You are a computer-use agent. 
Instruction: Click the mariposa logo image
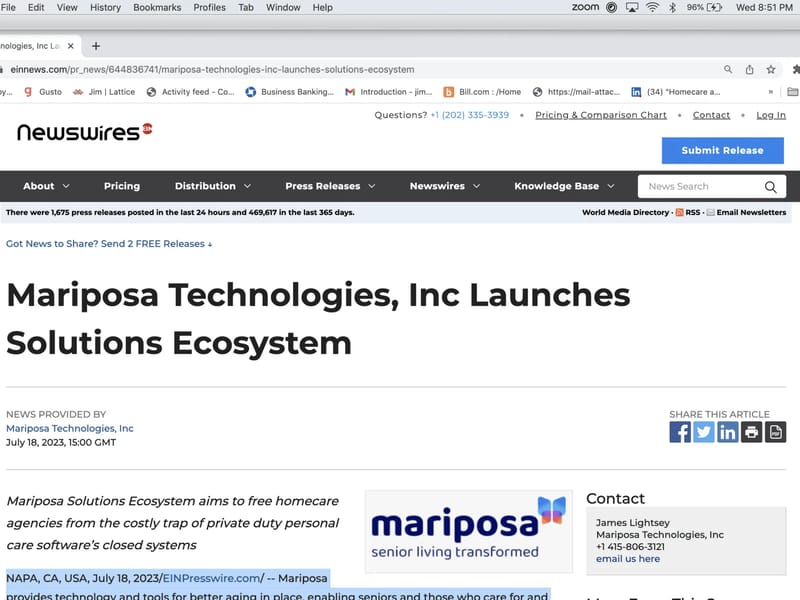(468, 532)
